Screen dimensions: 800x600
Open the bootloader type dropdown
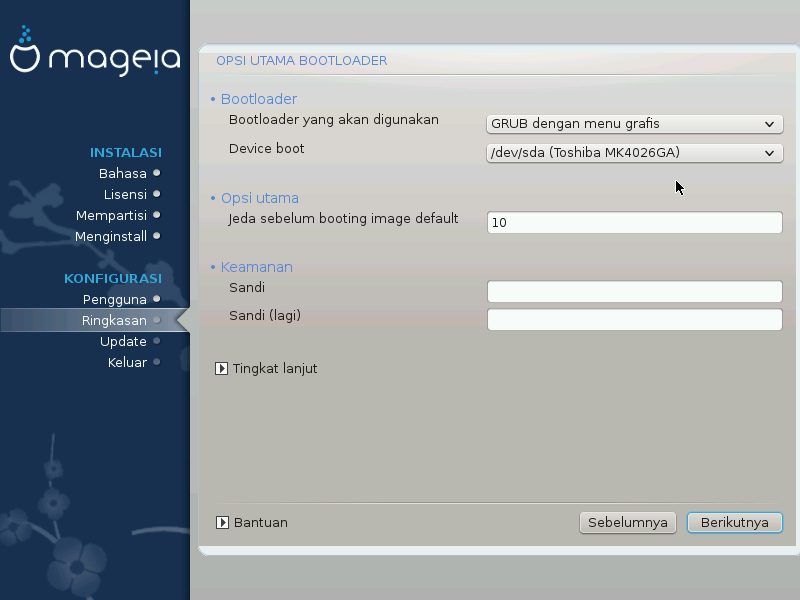pos(634,124)
